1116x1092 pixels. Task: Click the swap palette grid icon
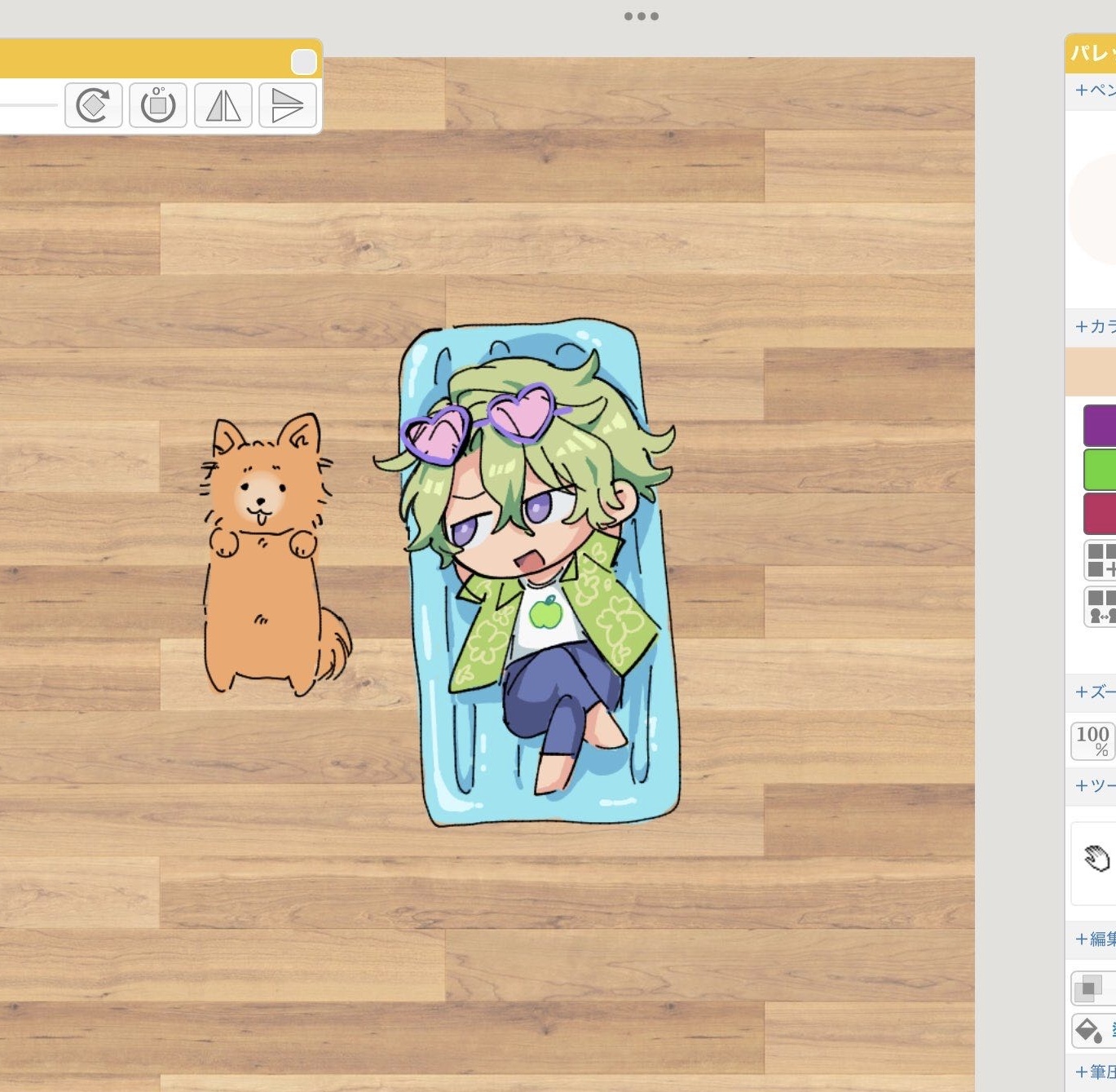click(x=1101, y=607)
